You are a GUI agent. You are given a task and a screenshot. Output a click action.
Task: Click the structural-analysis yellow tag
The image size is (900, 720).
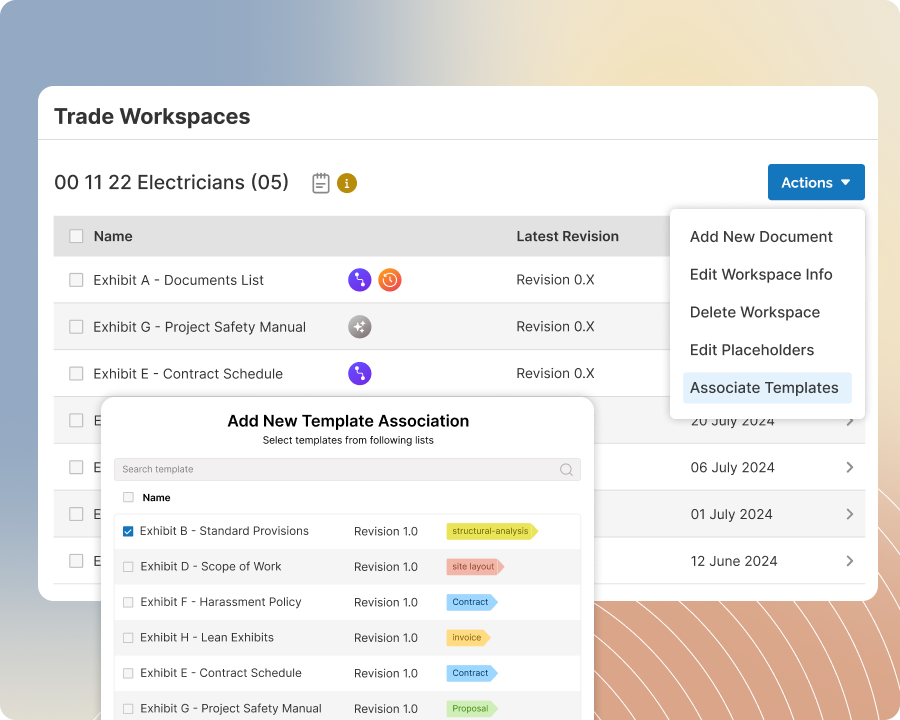492,531
